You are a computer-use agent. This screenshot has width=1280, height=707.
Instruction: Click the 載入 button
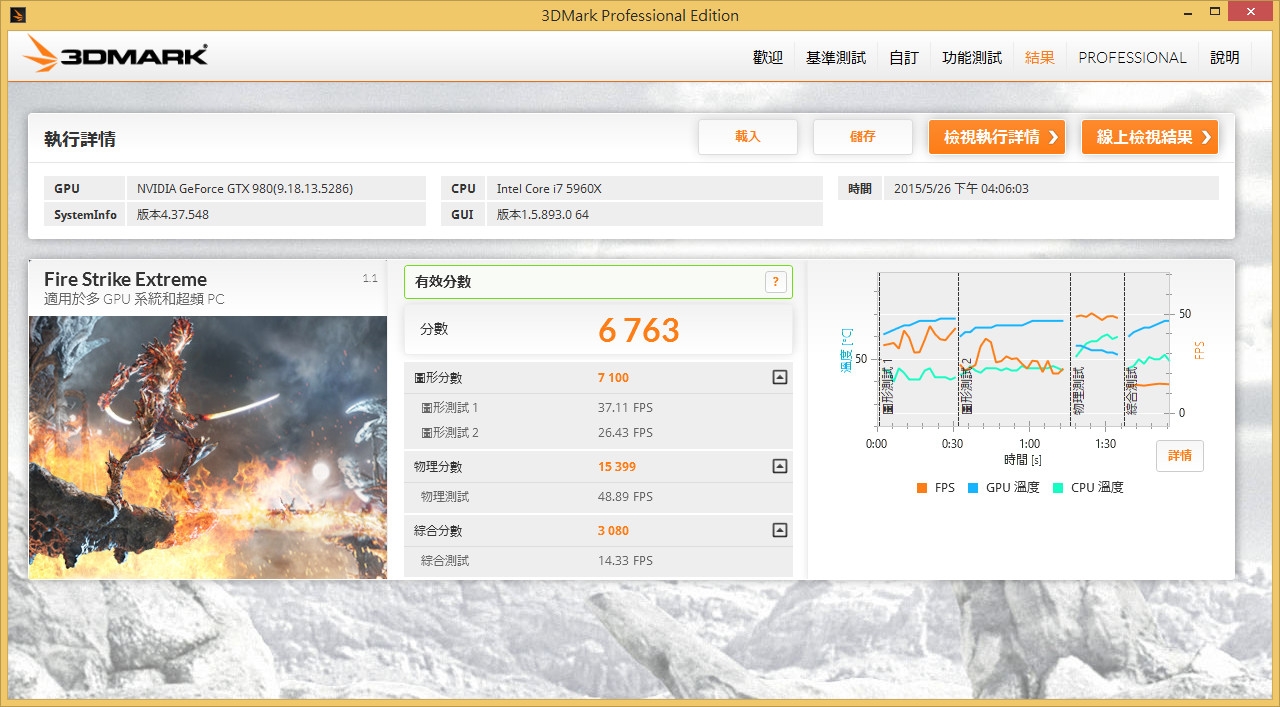(x=748, y=137)
